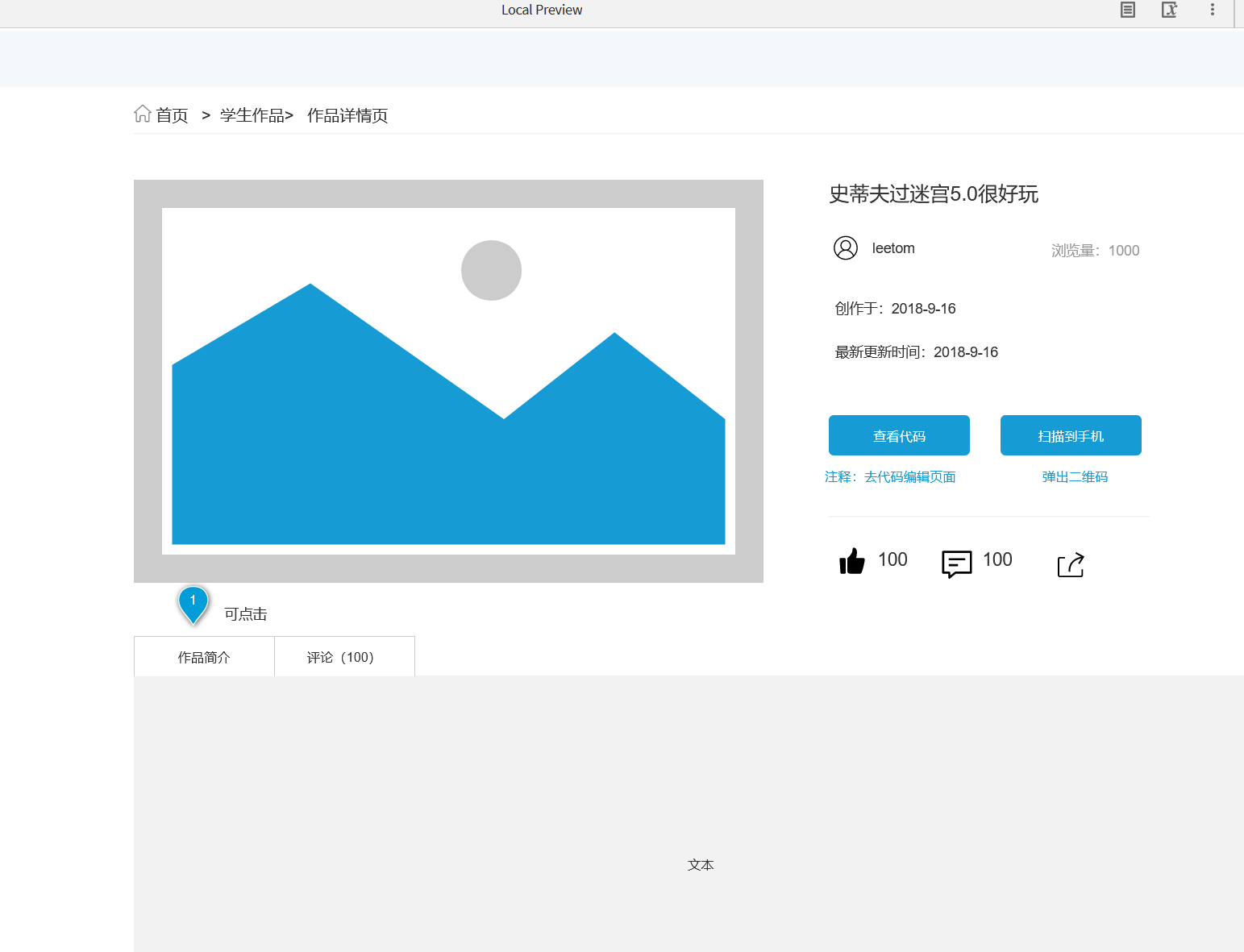
Task: Click the title 史蒂夫过迷宫5.0很好玩
Action: point(934,193)
